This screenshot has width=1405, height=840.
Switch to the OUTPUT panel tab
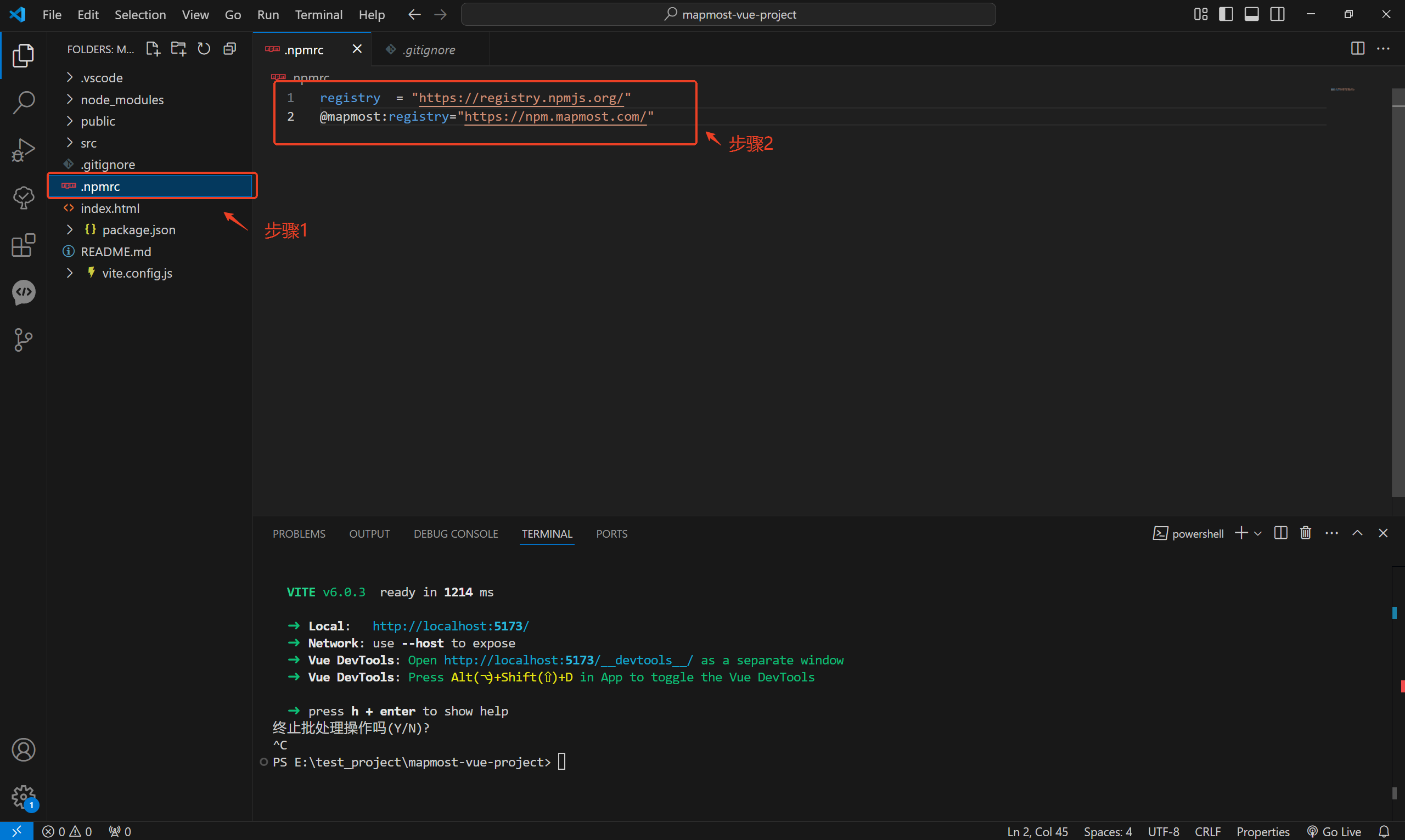coord(369,534)
